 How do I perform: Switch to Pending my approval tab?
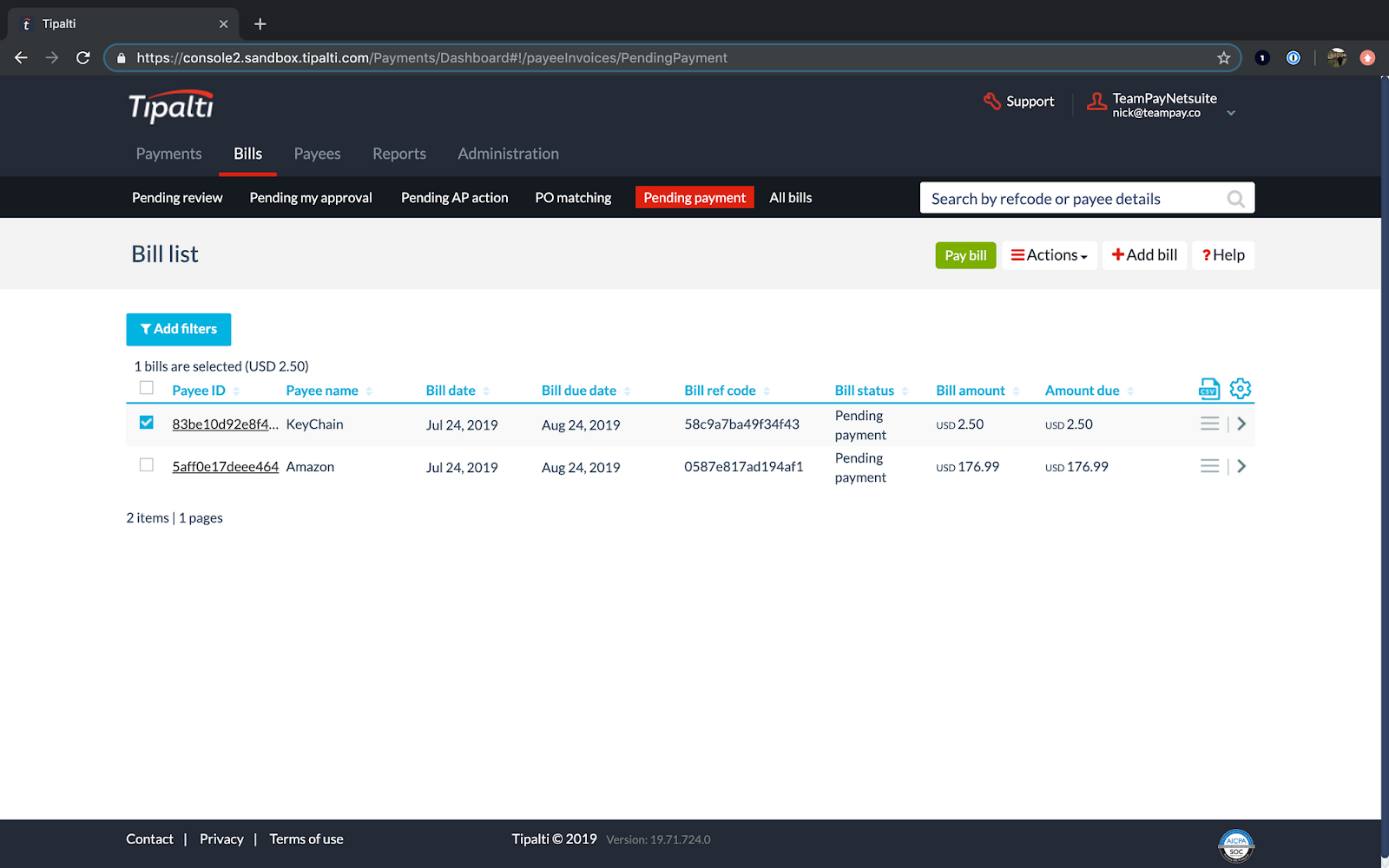(x=311, y=198)
